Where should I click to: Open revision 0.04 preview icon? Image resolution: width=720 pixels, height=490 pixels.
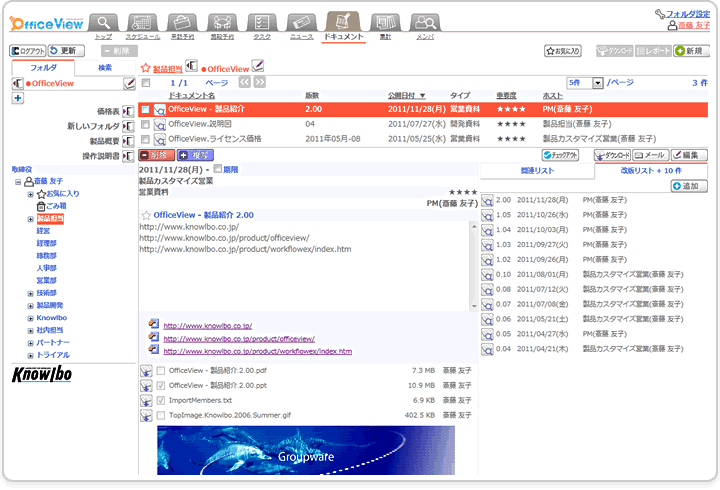click(x=487, y=349)
